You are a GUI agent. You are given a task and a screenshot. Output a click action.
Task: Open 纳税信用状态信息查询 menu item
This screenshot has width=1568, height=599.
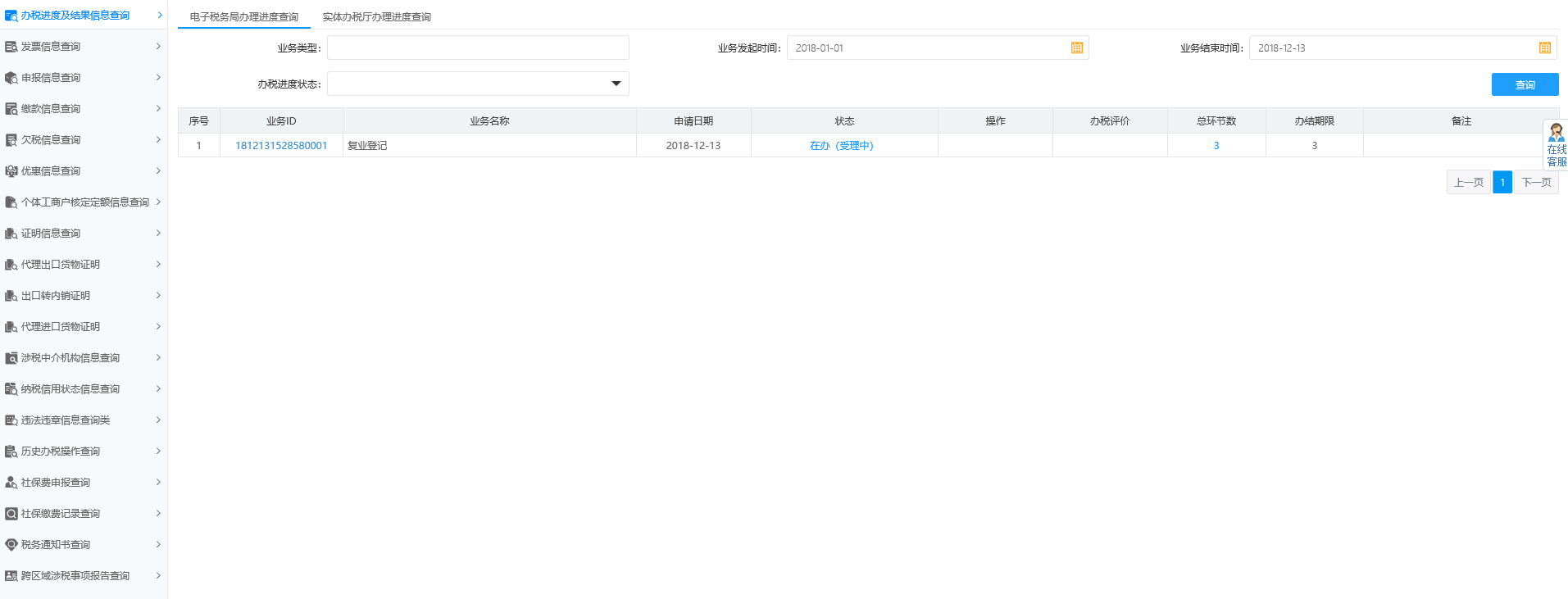pyautogui.click(x=84, y=389)
